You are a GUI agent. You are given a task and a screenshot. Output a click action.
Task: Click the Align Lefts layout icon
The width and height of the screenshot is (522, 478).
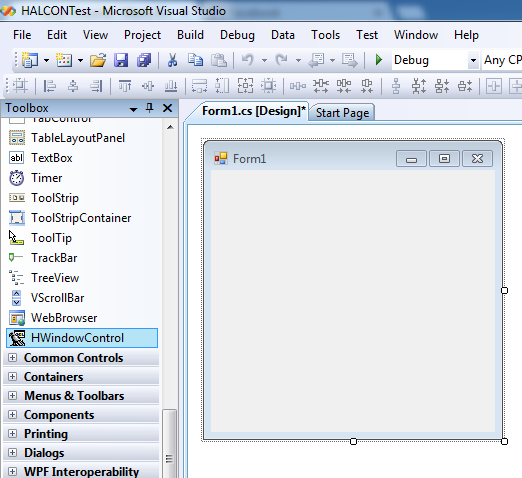click(50, 87)
